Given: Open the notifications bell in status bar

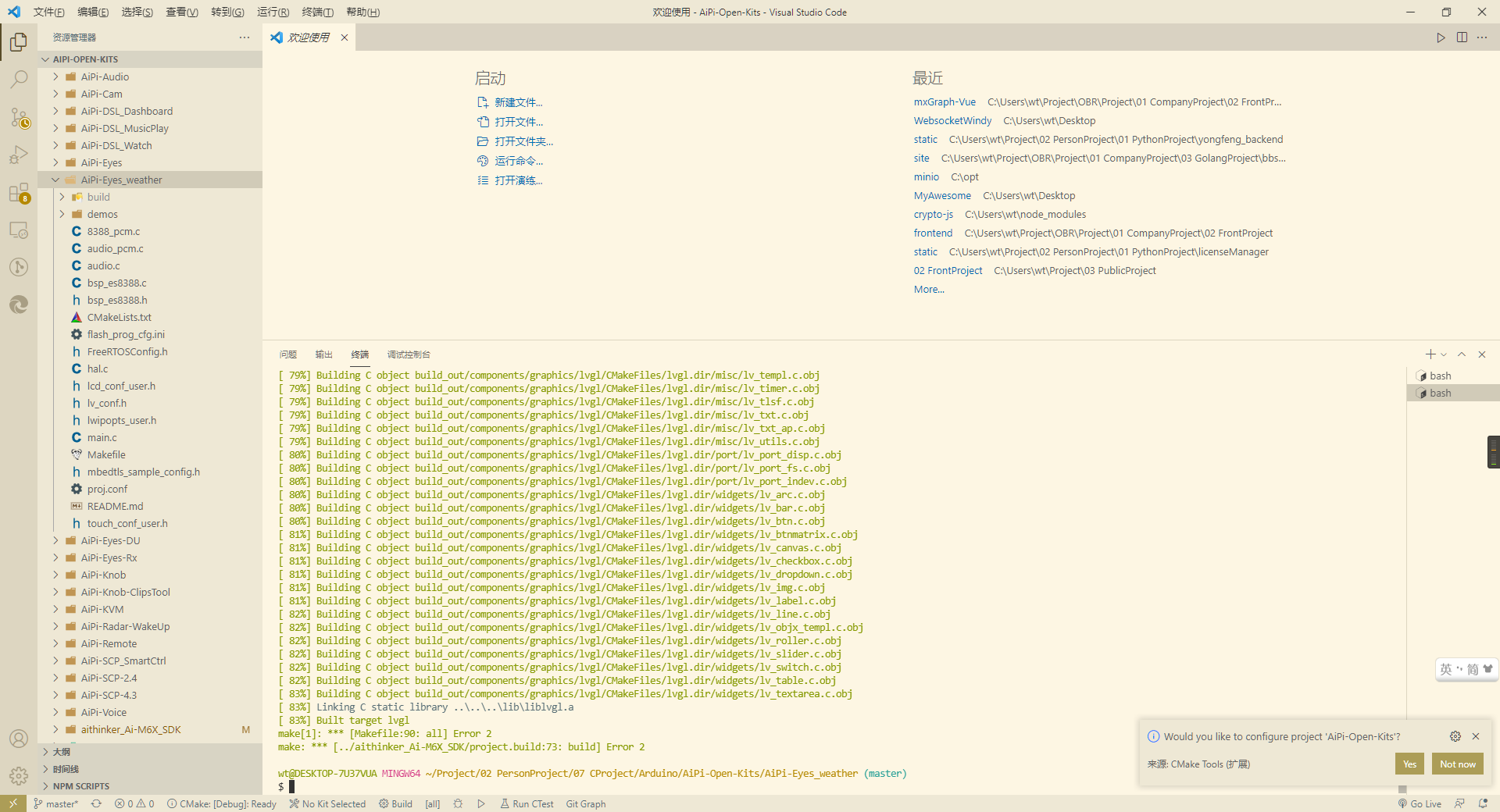Looking at the screenshot, I should [1483, 803].
